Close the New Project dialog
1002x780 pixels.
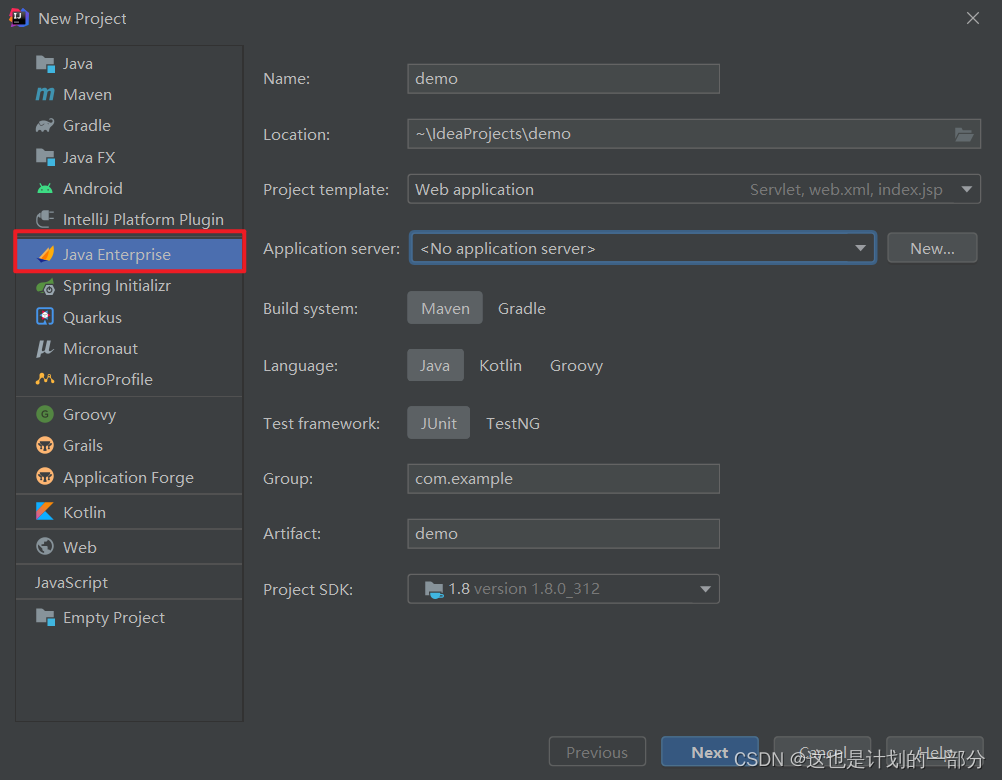pos(973,18)
